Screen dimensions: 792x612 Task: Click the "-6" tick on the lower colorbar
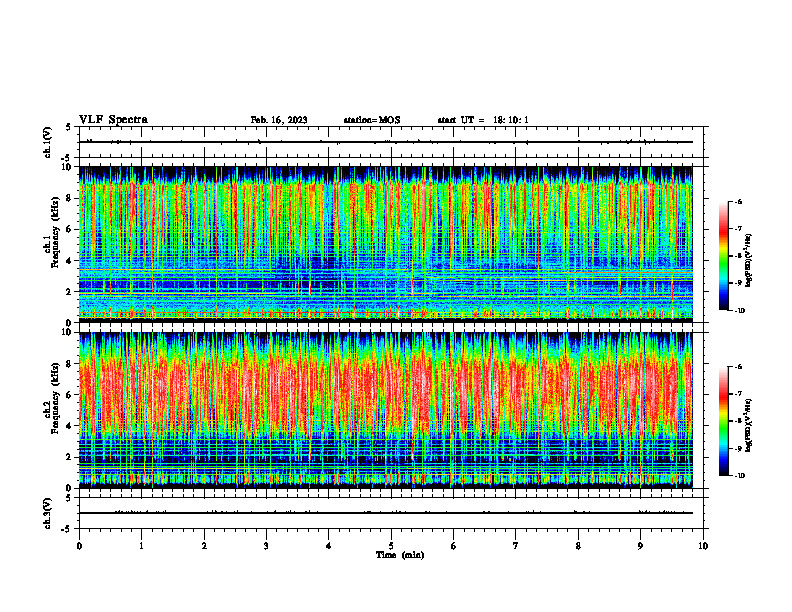[738, 367]
